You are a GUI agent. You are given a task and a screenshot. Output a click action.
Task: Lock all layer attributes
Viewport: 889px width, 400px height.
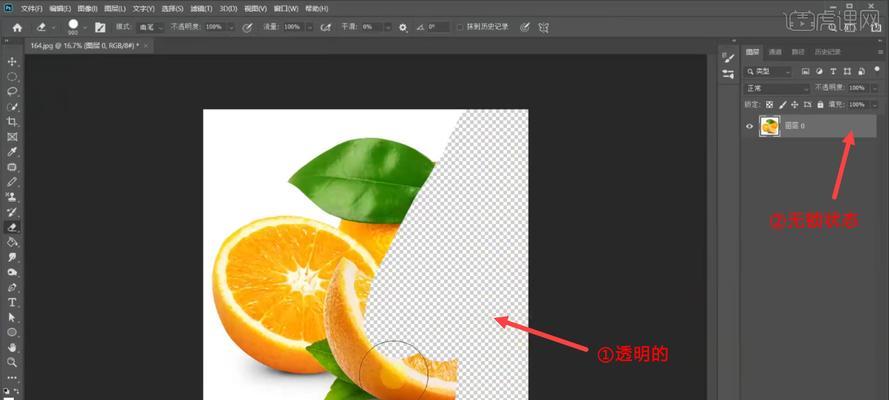pyautogui.click(x=820, y=105)
